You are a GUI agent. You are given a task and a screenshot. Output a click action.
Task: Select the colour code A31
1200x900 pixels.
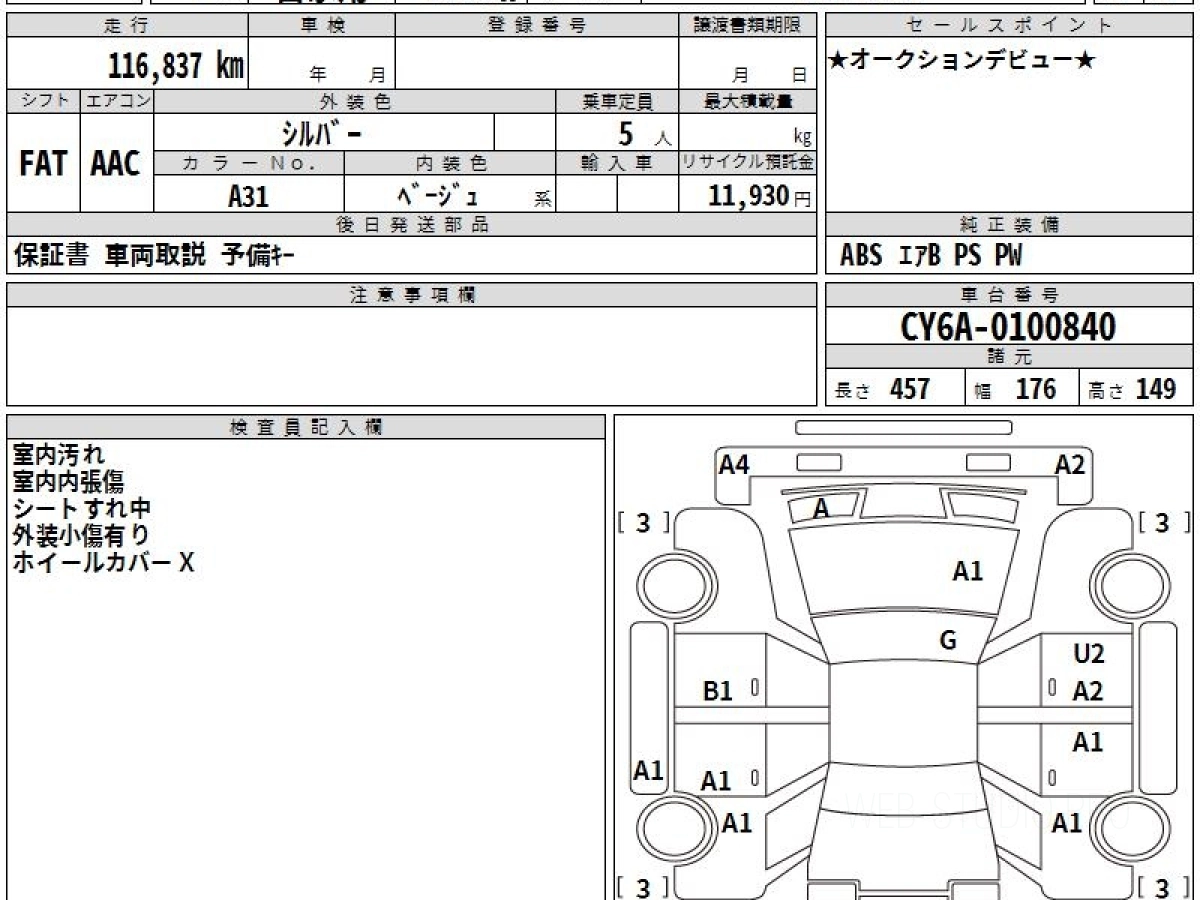point(249,196)
